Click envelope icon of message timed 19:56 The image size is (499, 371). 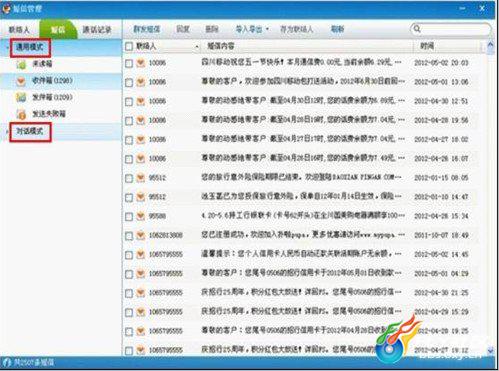(141, 120)
